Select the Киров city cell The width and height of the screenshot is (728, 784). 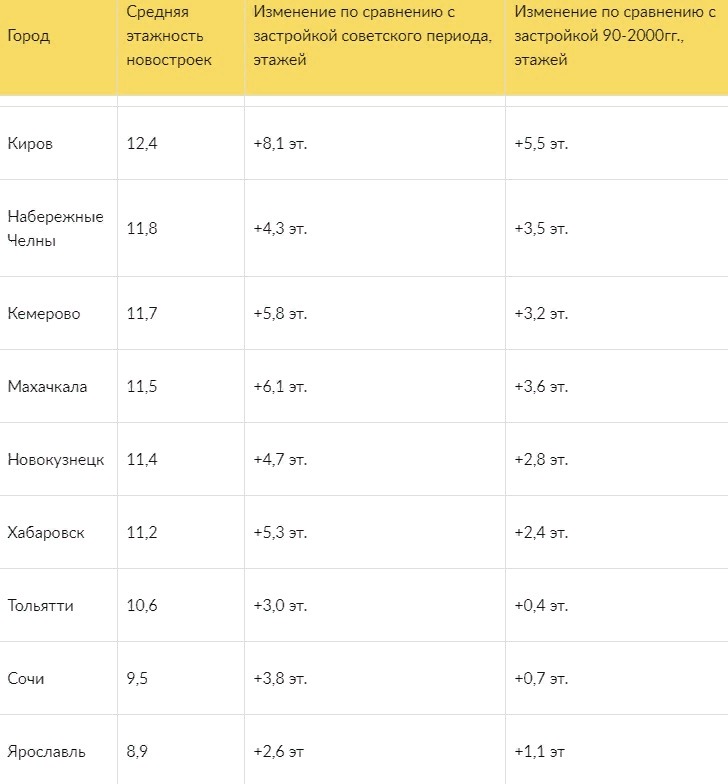click(30, 144)
